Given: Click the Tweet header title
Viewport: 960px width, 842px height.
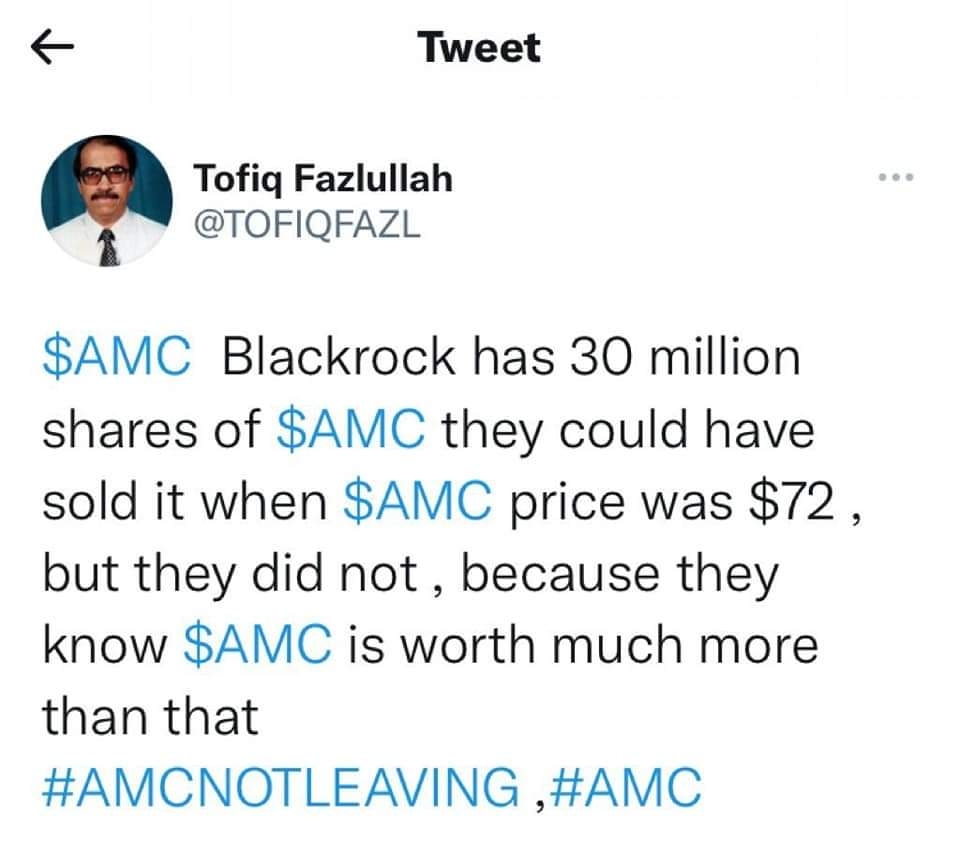Looking at the screenshot, I should 479,48.
